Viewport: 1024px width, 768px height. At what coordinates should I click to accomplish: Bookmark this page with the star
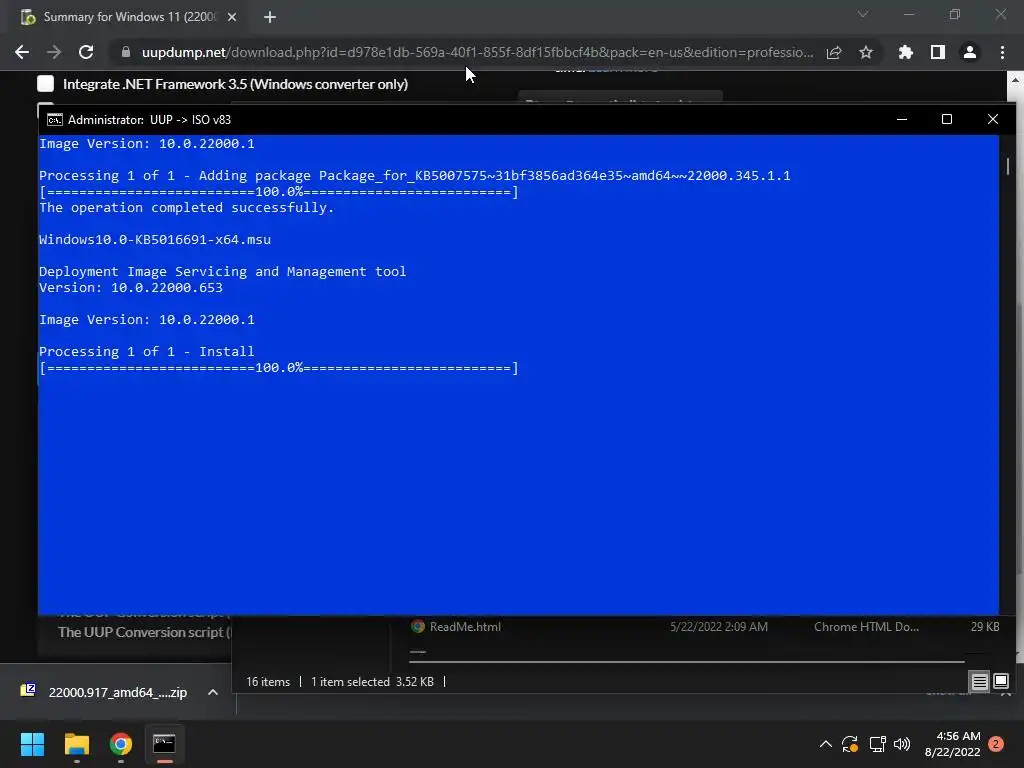(x=865, y=52)
